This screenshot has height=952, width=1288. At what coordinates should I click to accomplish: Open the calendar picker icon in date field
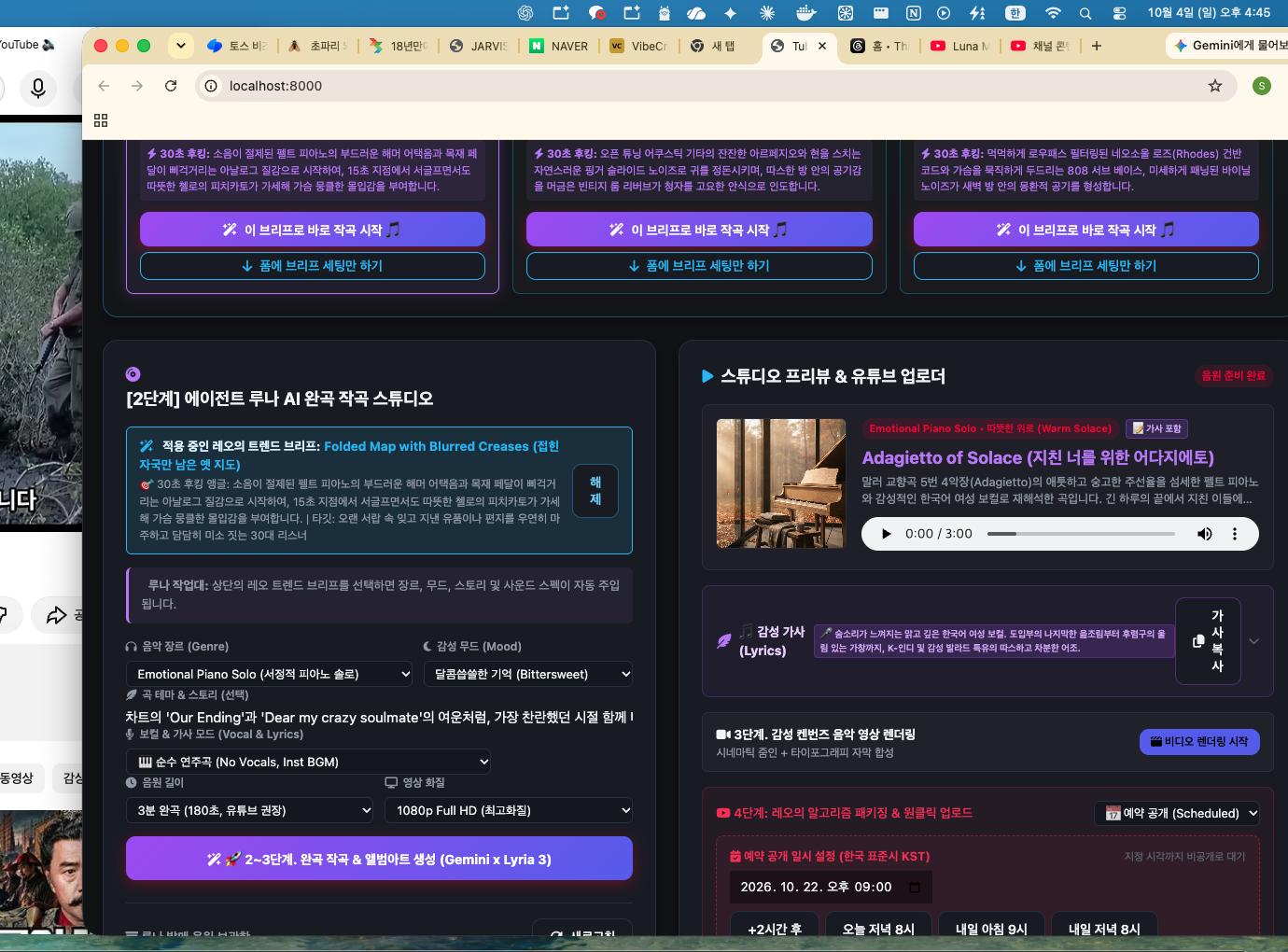(915, 887)
